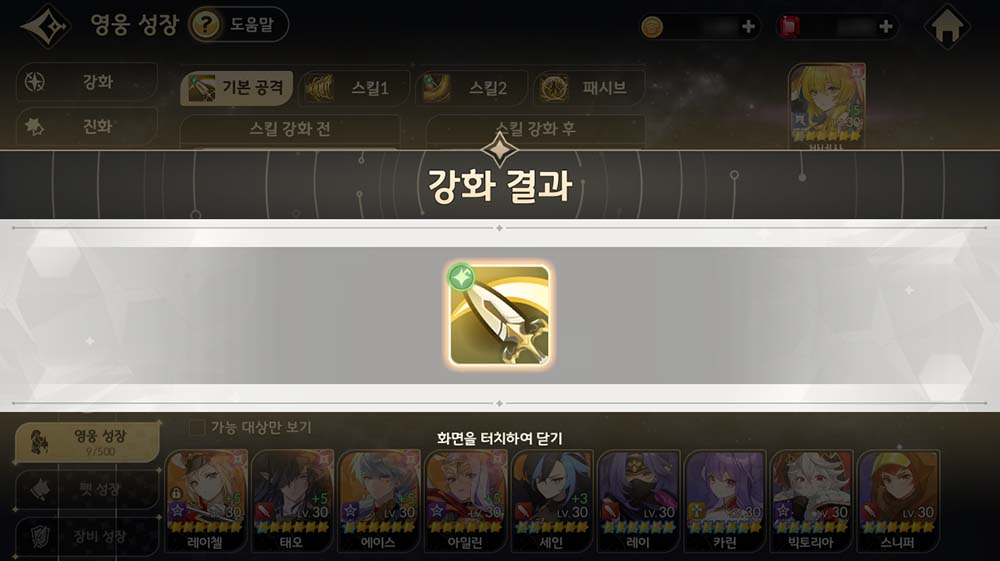
Task: Add red gems with plus icon
Action: point(885,26)
